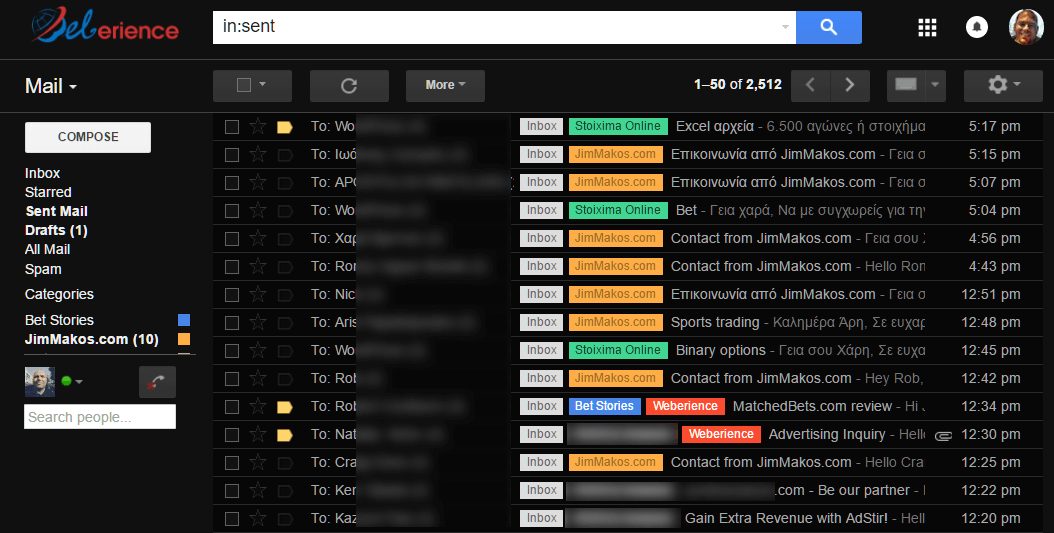
Task: Star the Binary options email
Action: 258,351
